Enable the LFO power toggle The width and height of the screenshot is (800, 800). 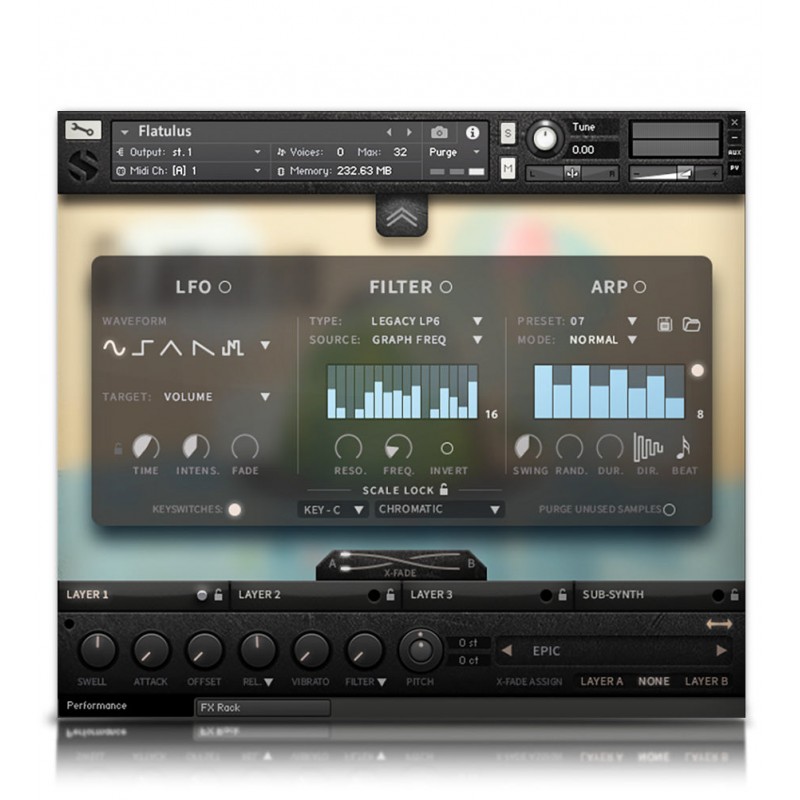pyautogui.click(x=225, y=287)
